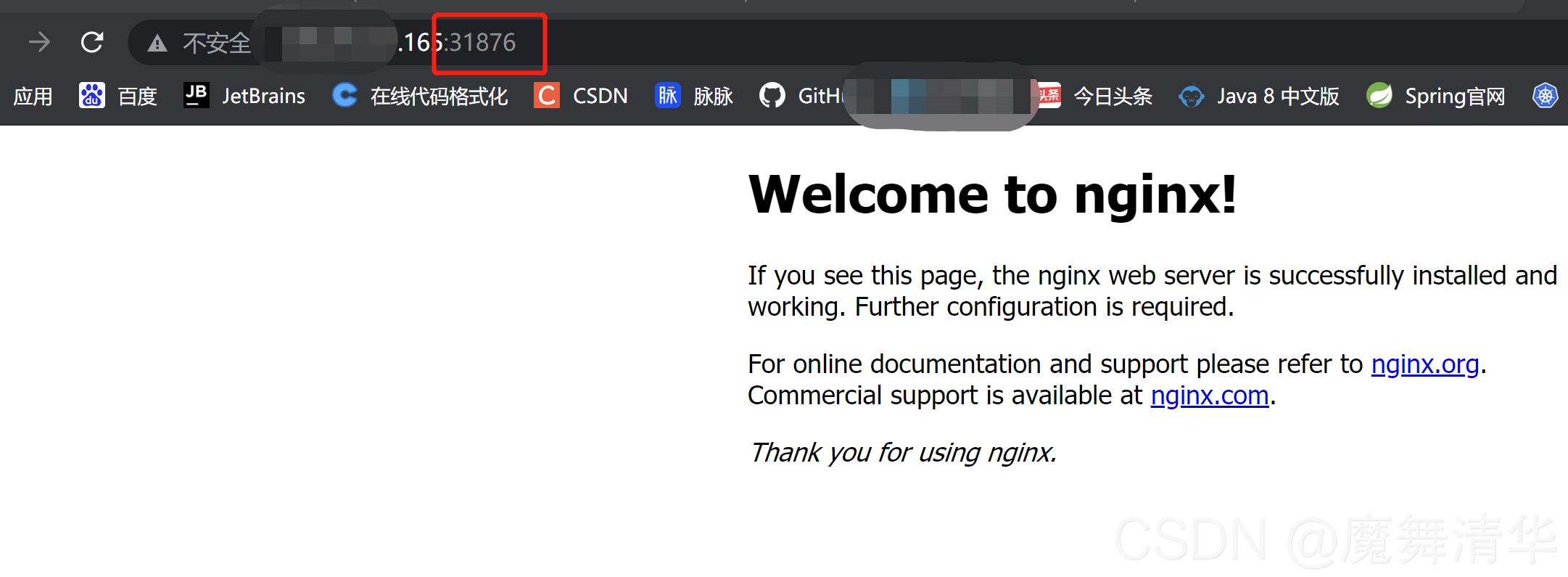1568x577 pixels.
Task: Click the not-secure warning triangle icon
Action: click(x=157, y=44)
